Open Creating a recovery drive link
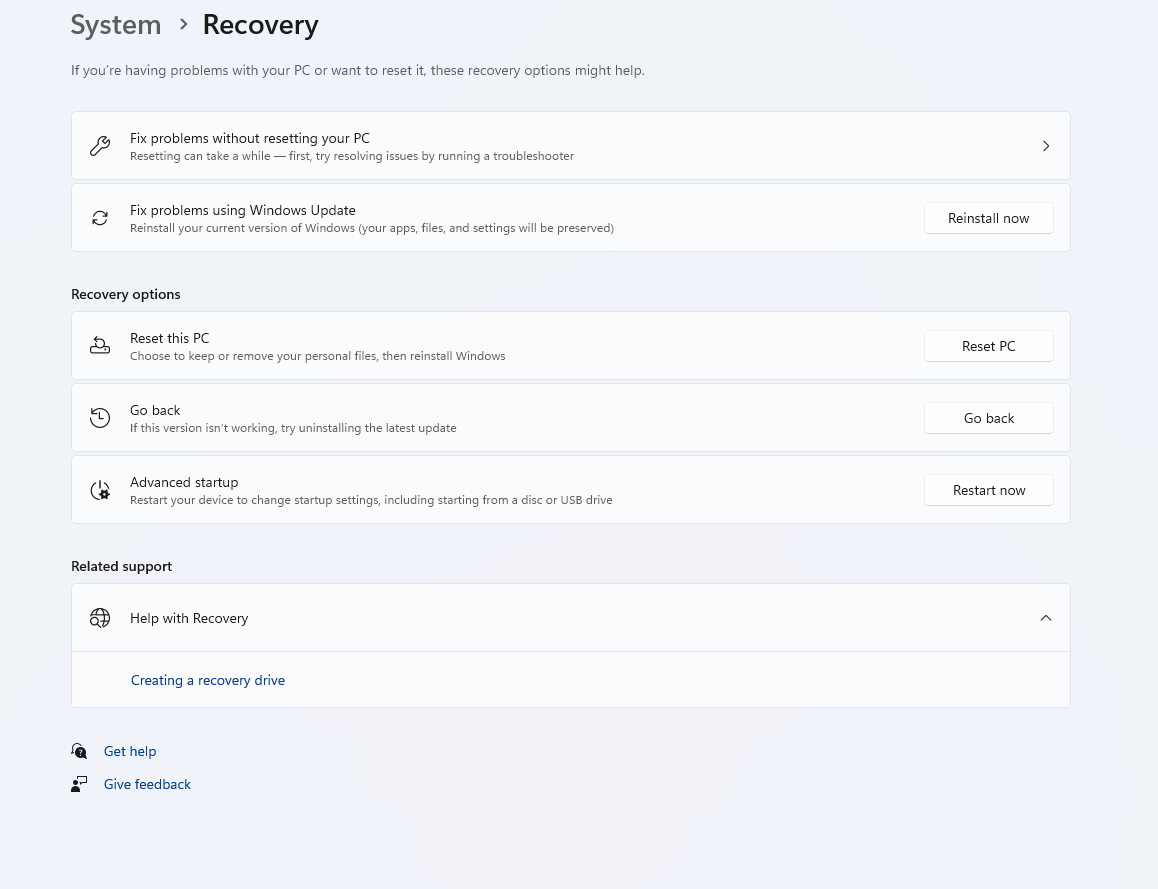Screen dimensions: 1158x889 208,680
